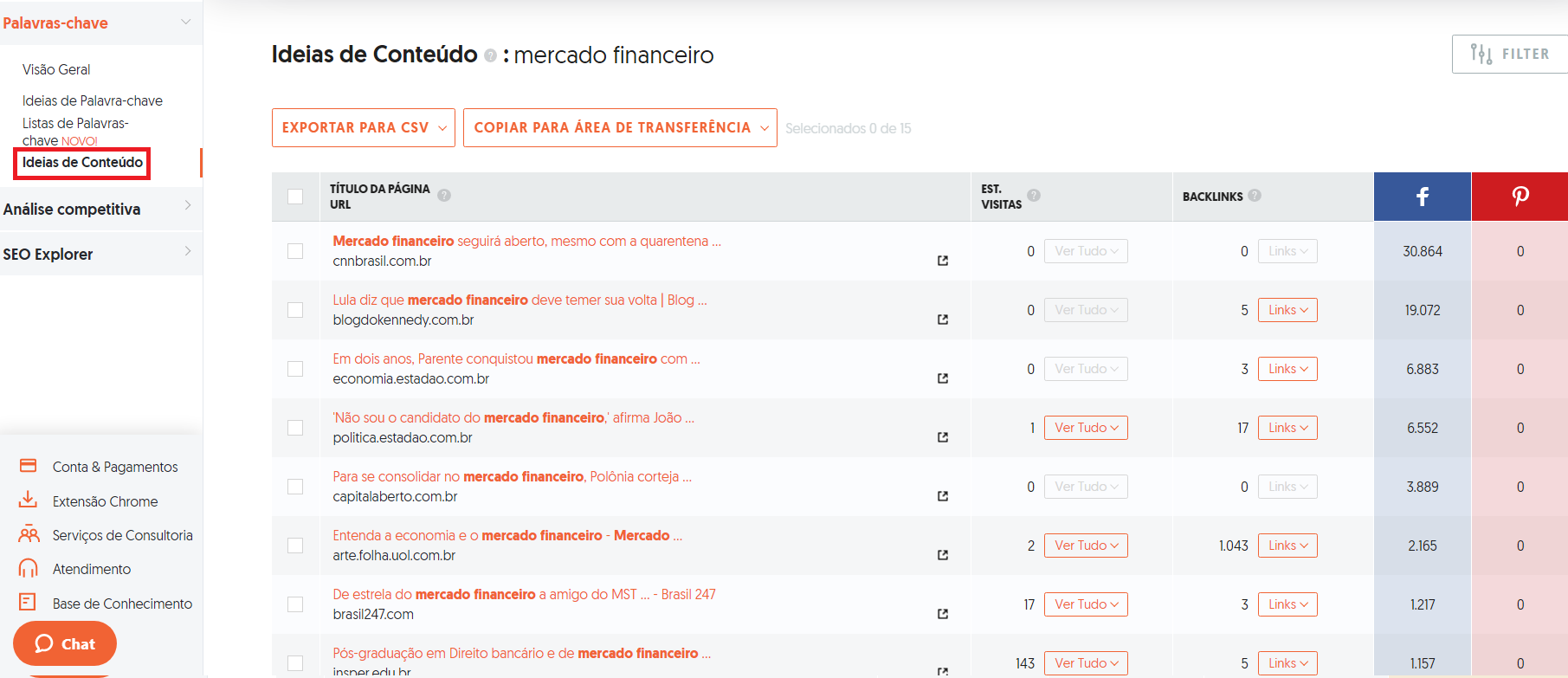Open the Filter button
The height and width of the screenshot is (678, 1568).
1510,55
